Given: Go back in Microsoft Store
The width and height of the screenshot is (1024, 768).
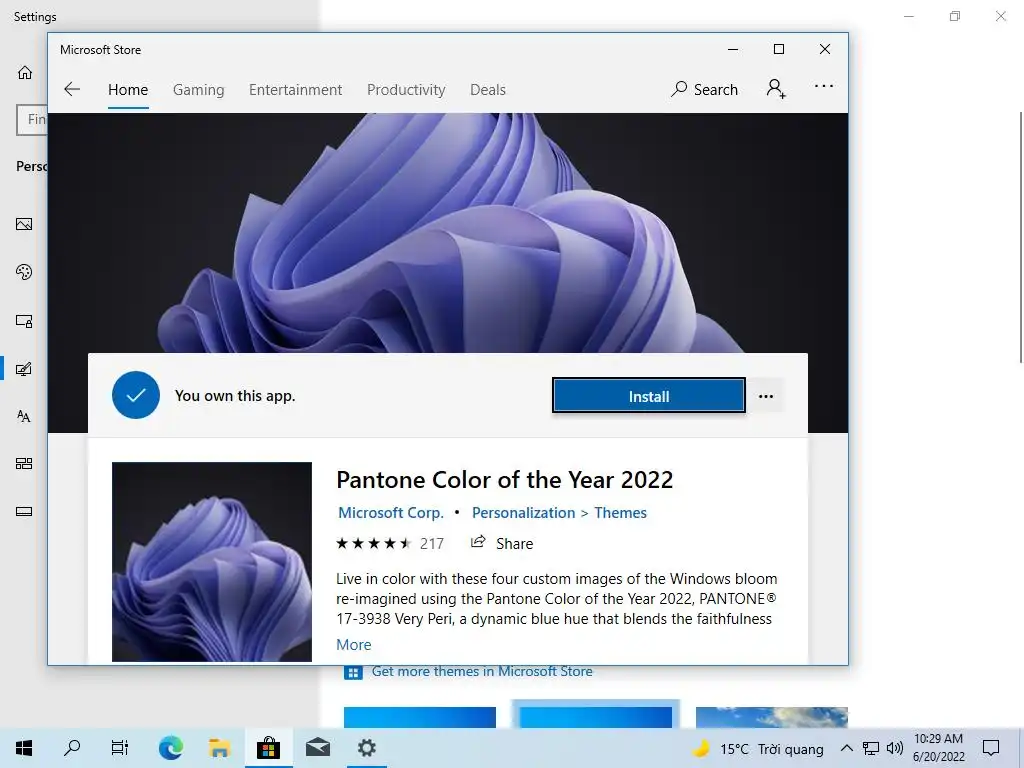Looking at the screenshot, I should [72, 89].
